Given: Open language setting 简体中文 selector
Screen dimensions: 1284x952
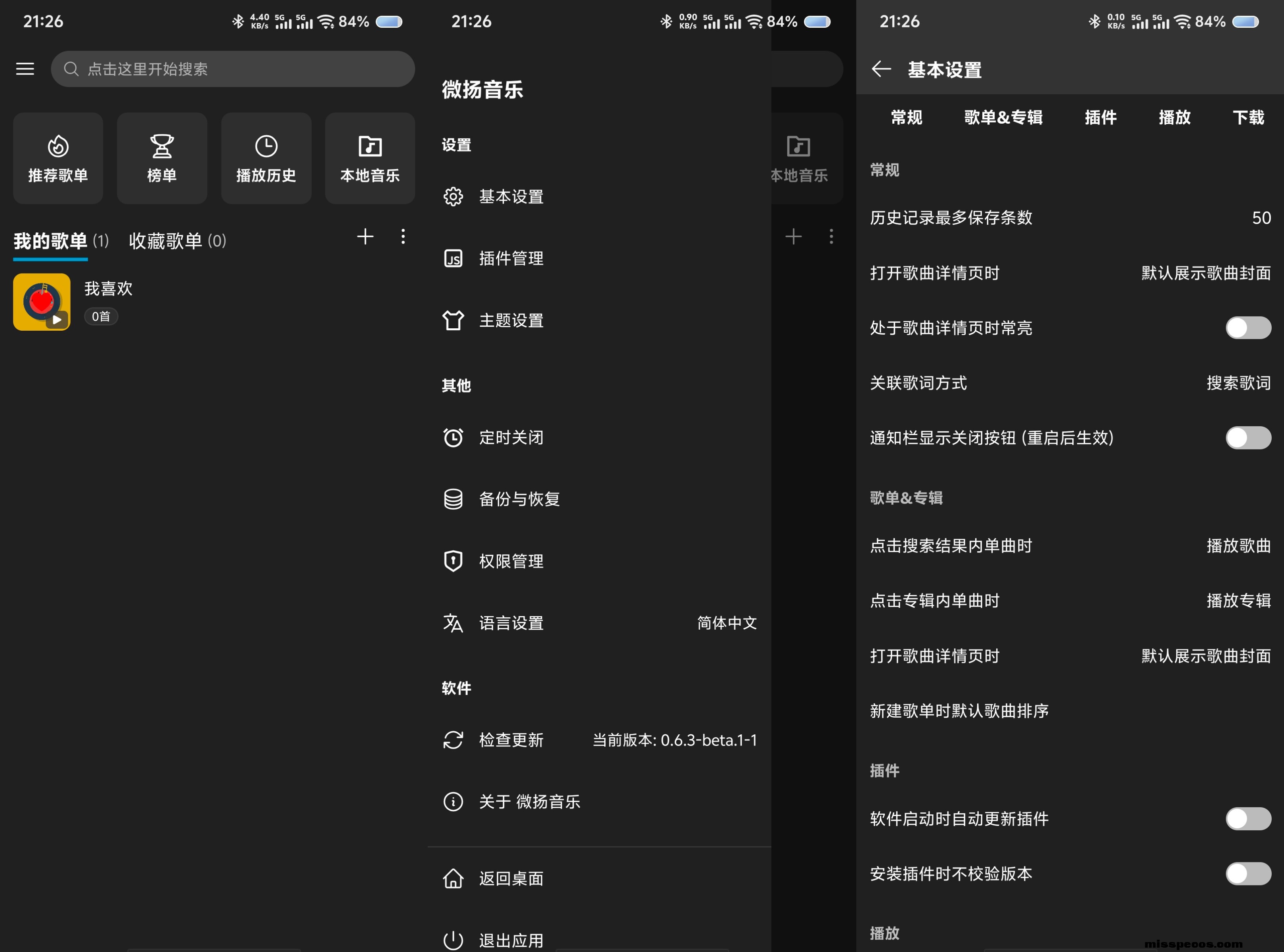Looking at the screenshot, I should [x=726, y=623].
